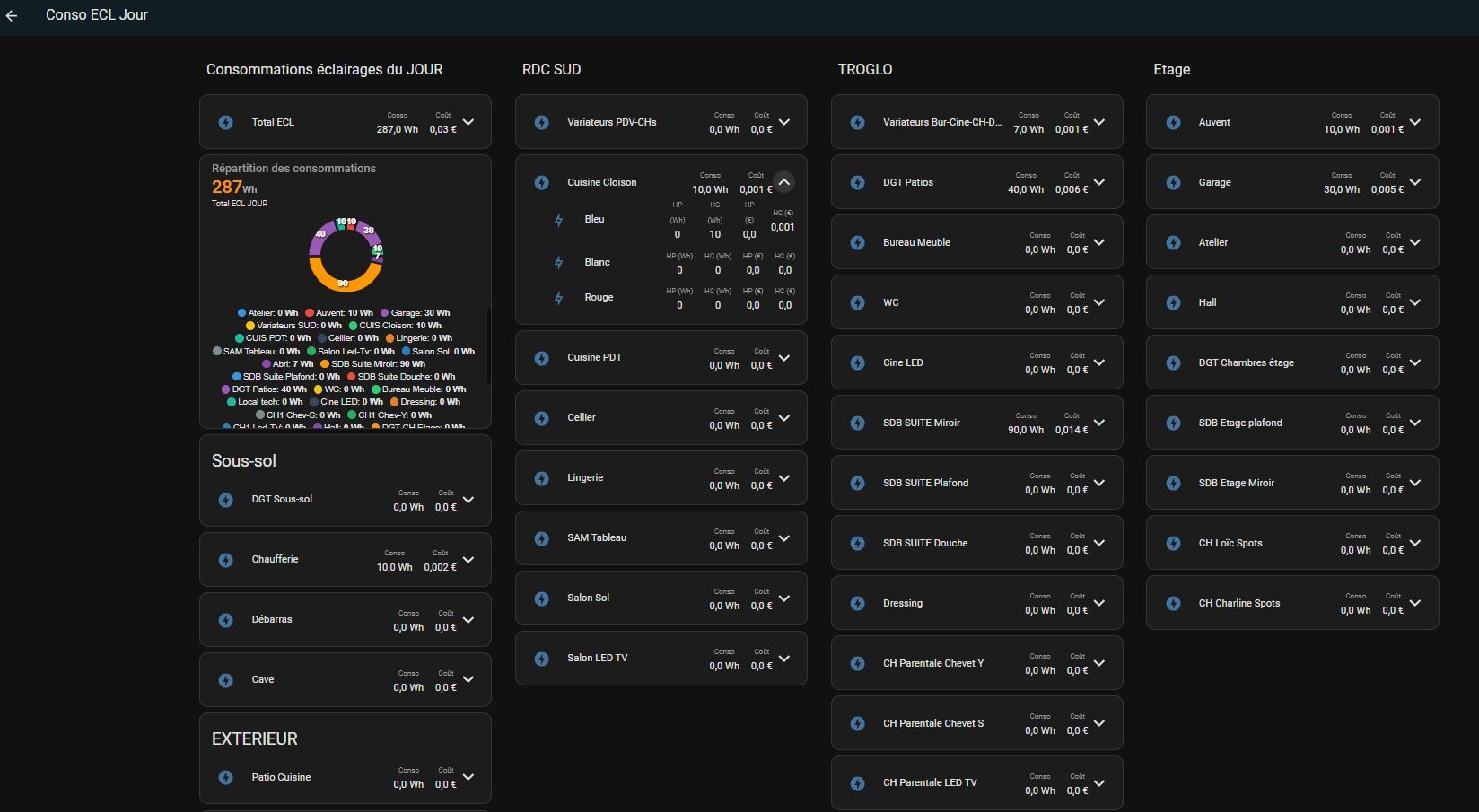The width and height of the screenshot is (1479, 812).
Task: Expand the Cine LED details
Action: tap(1099, 362)
